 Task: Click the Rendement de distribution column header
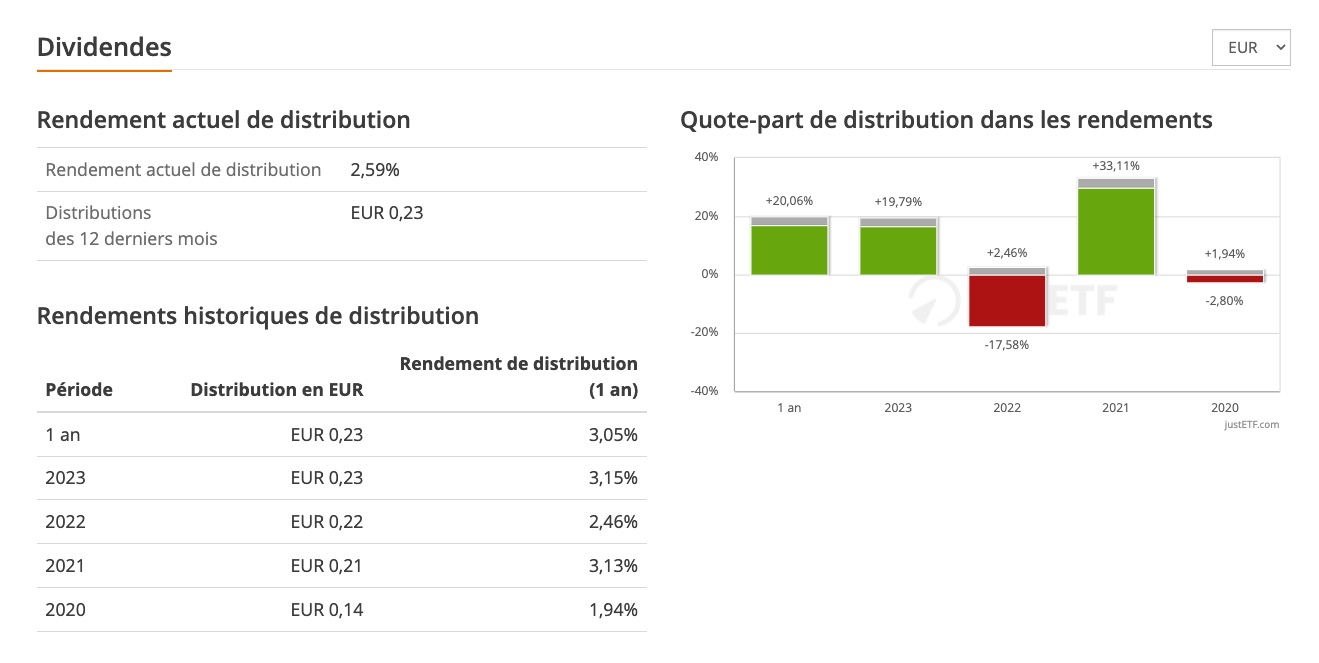pos(518,376)
